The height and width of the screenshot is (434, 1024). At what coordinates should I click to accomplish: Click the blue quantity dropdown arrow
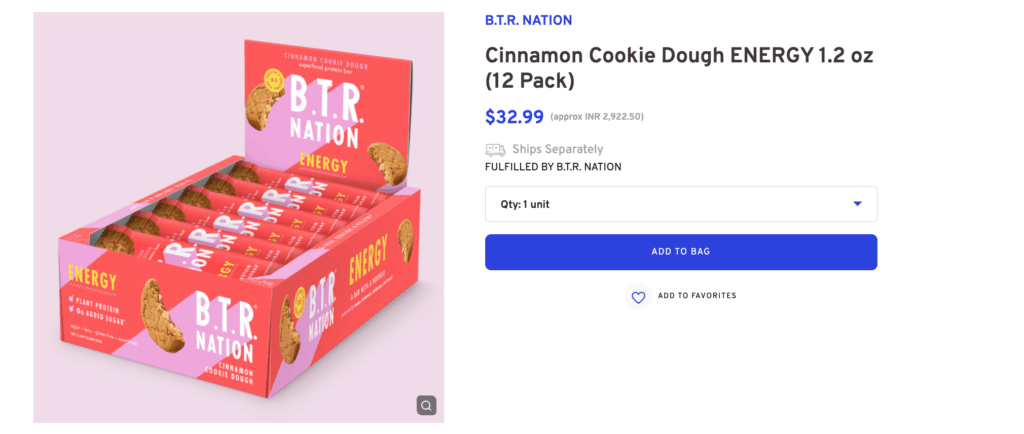click(857, 204)
